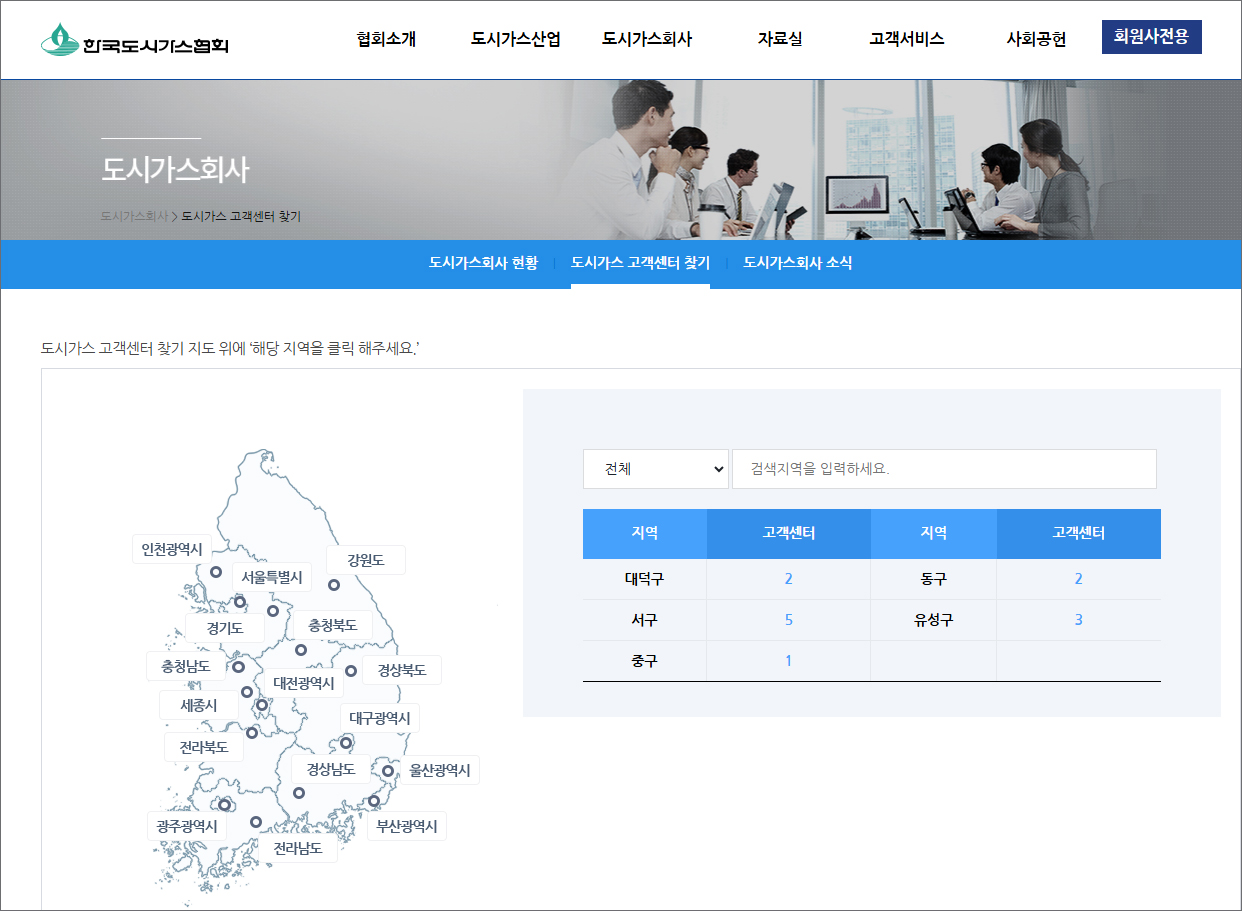
Task: Switch to 도시가스회사 현황 tab
Action: point(484,263)
